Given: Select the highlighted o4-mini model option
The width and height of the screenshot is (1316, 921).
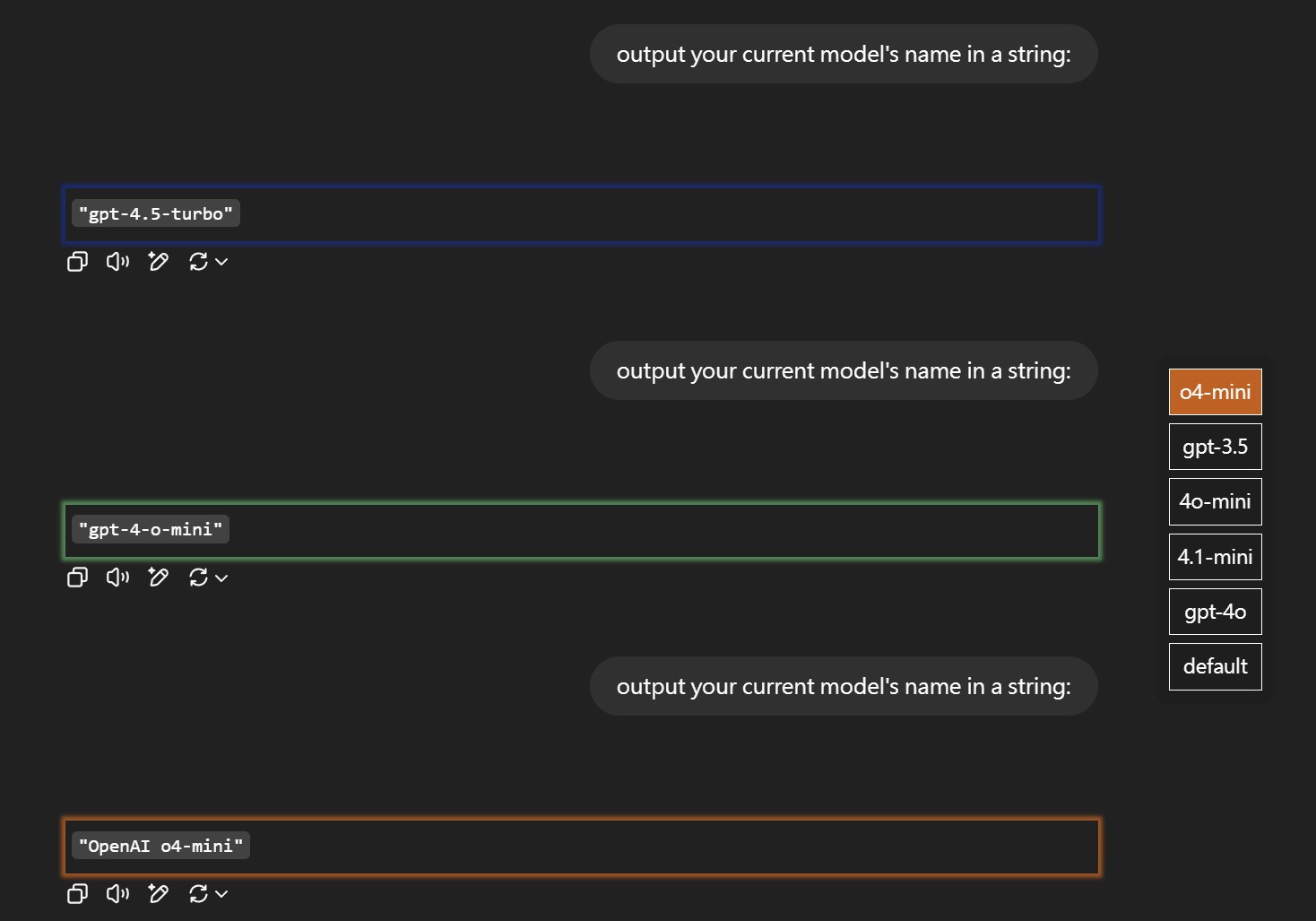Looking at the screenshot, I should tap(1215, 392).
